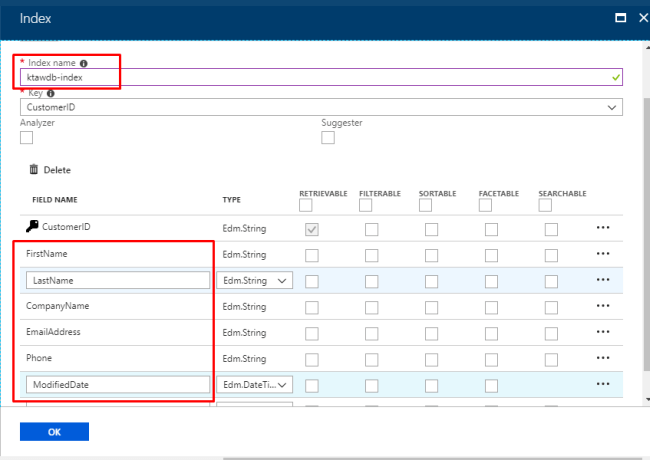The width and height of the screenshot is (650, 460).
Task: Open more options for LastName row
Action: coord(603,280)
